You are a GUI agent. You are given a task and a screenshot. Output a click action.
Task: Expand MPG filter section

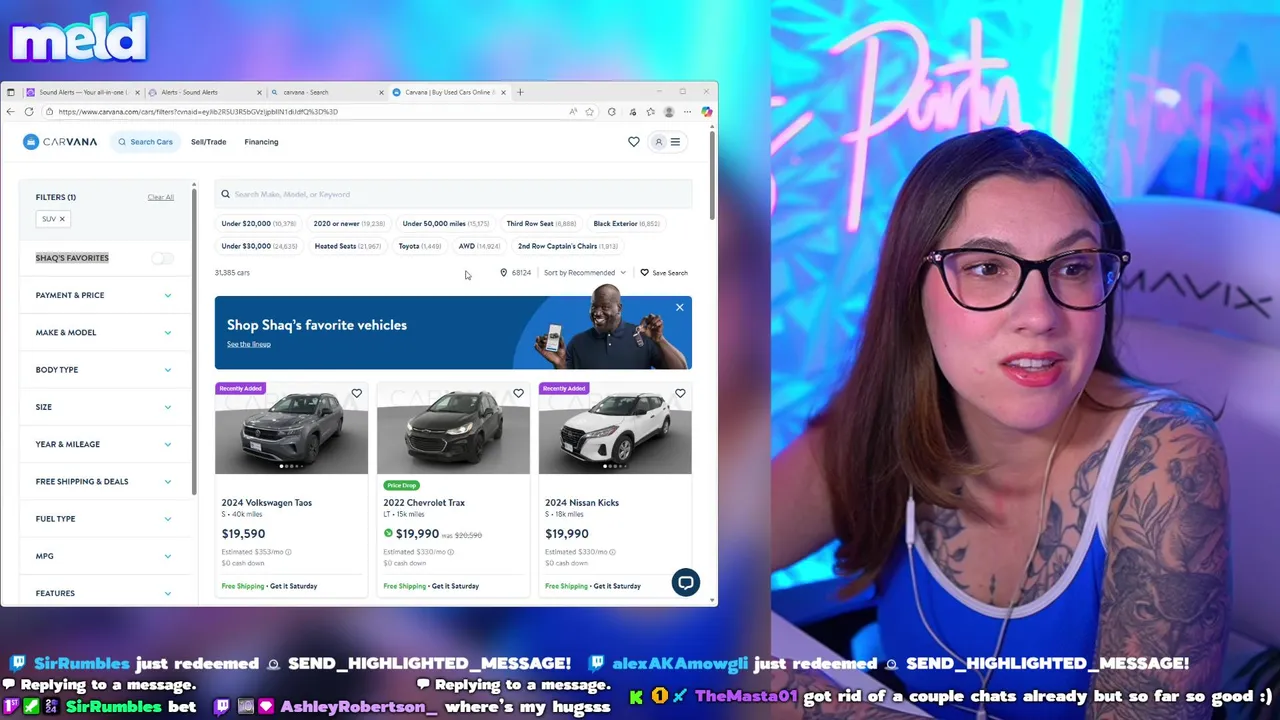[103, 556]
